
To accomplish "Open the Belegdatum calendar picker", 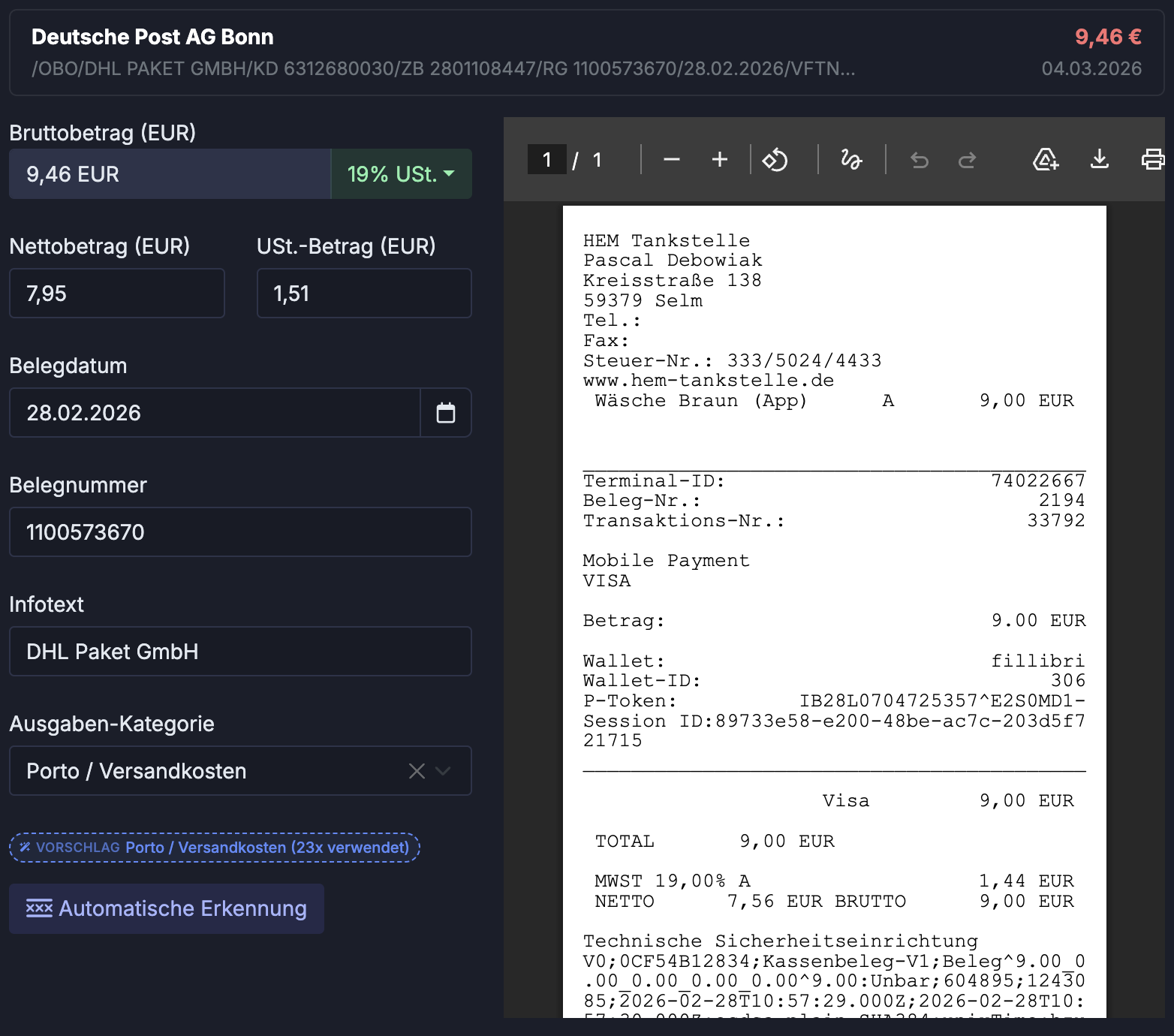I will point(446,413).
